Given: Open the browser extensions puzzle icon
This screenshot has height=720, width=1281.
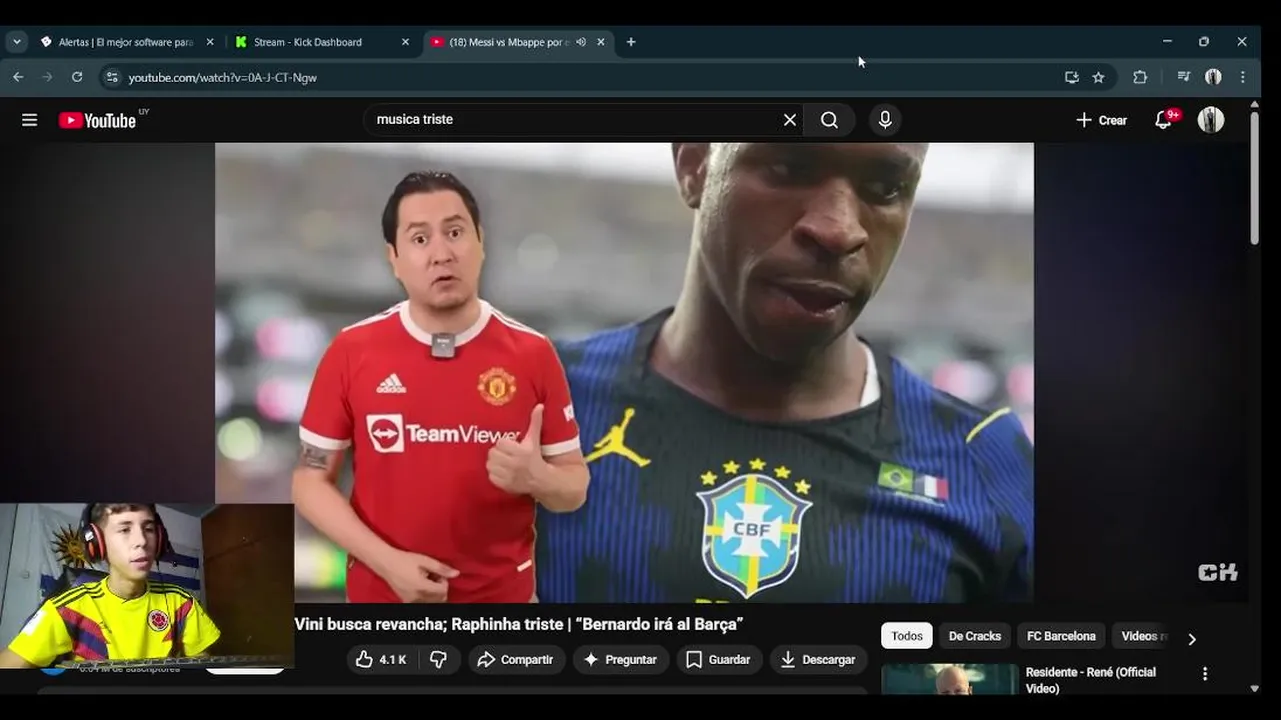Looking at the screenshot, I should coord(1140,77).
